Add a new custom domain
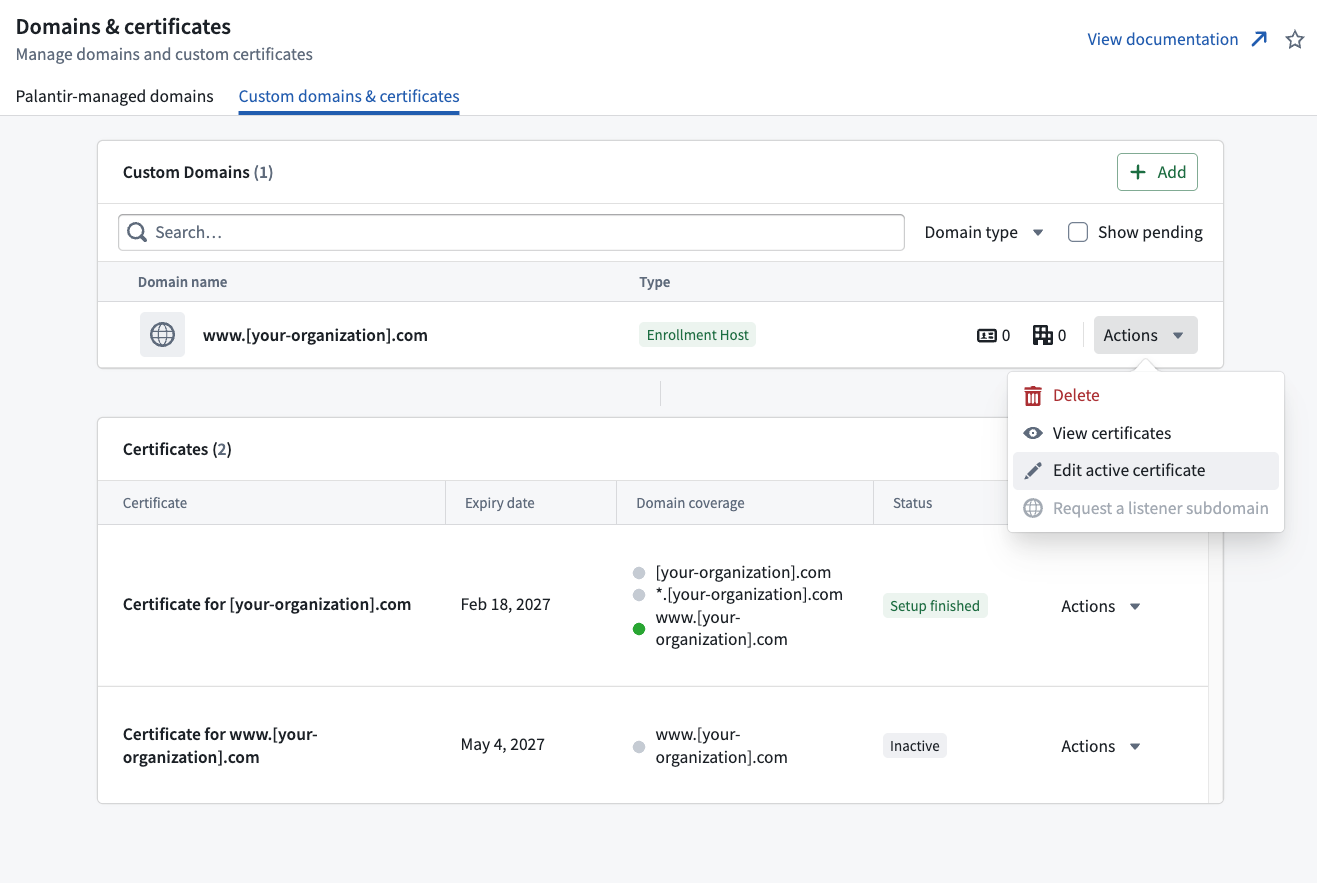 pos(1157,172)
